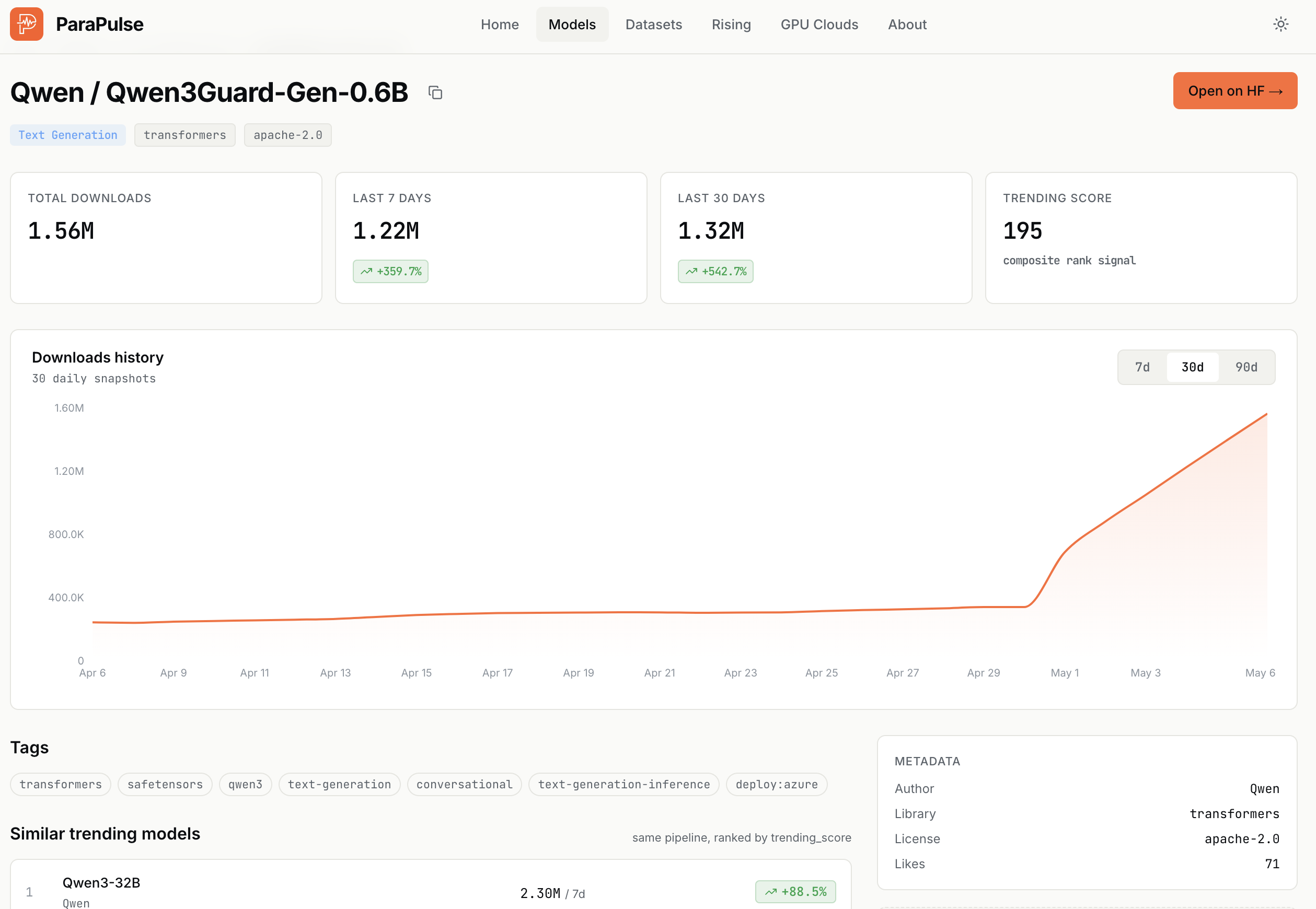Click the Last 7 Days 1.22M value
The image size is (1316, 909).
[386, 231]
